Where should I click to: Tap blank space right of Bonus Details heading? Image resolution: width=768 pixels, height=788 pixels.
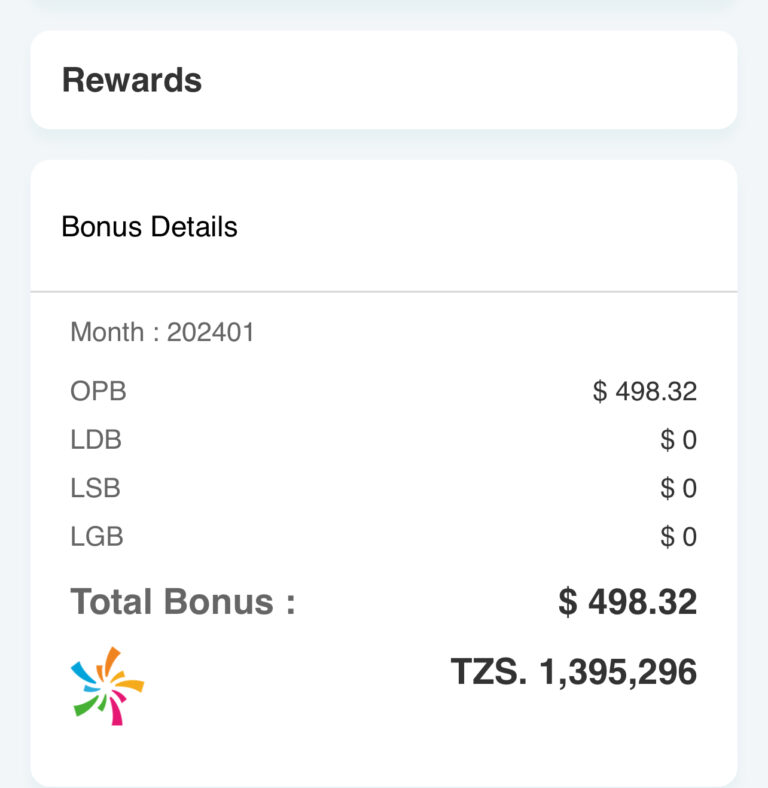(x=500, y=226)
